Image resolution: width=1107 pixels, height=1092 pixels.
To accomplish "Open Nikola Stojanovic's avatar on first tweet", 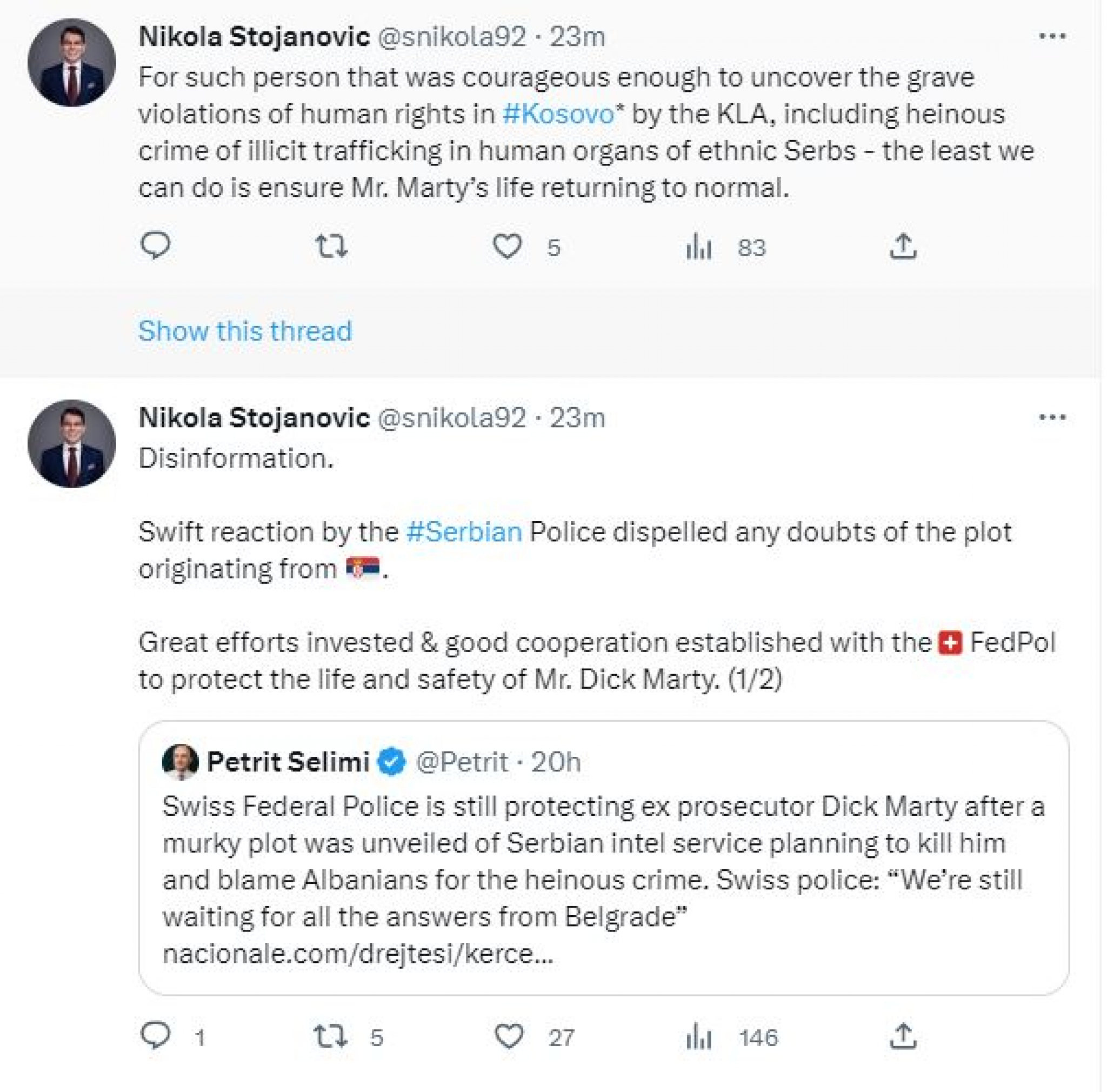I will tap(72, 63).
